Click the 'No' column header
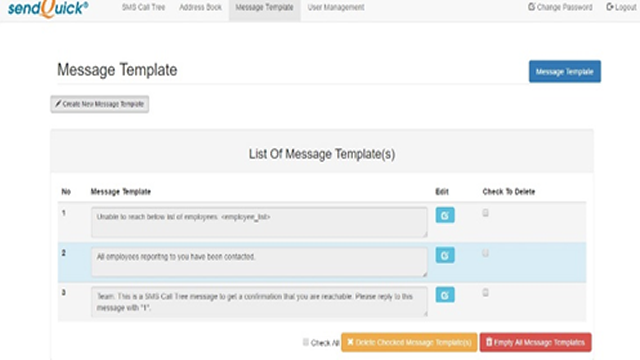This screenshot has height=360, width=640. pyautogui.click(x=66, y=191)
